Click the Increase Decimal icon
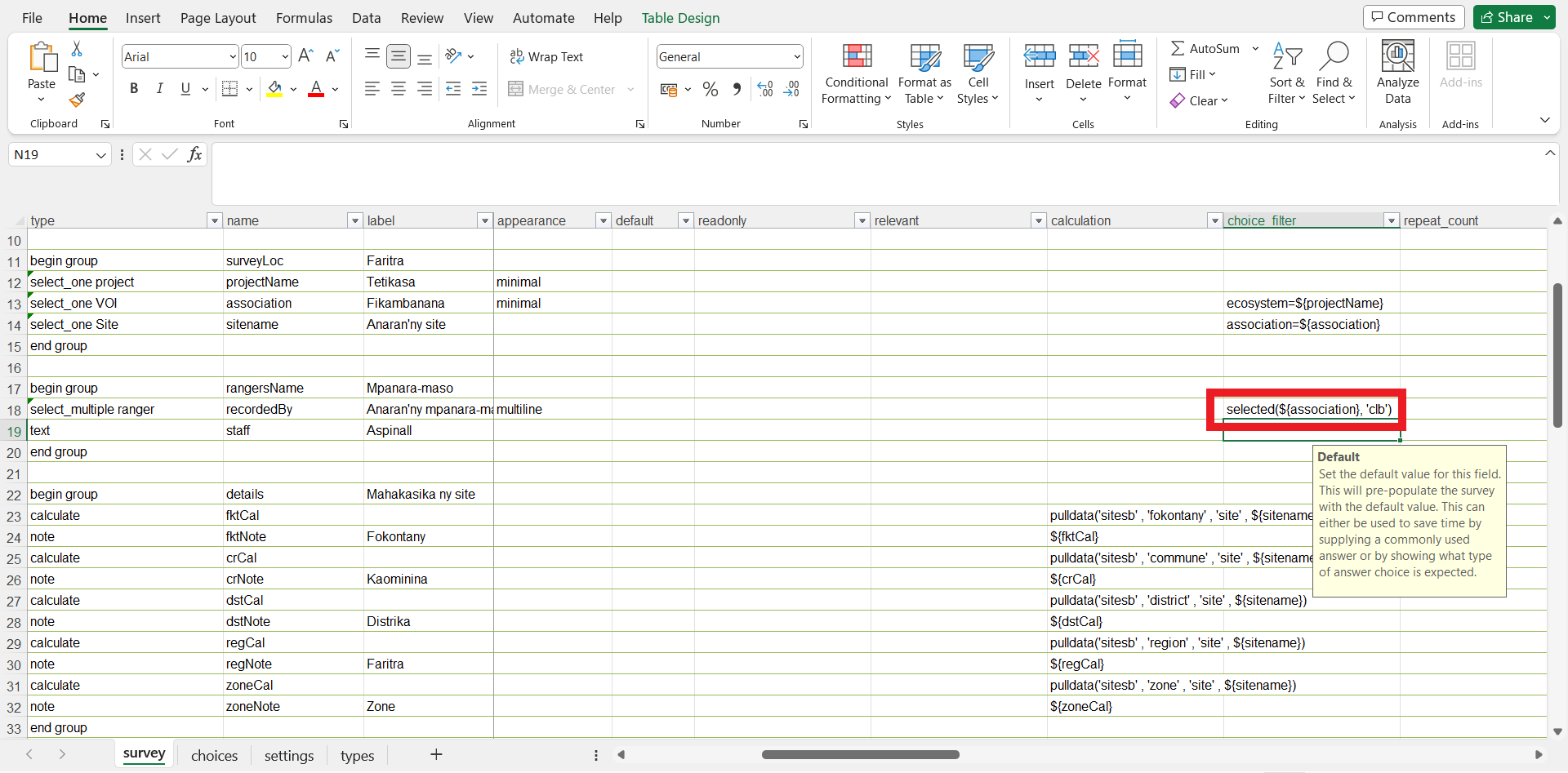 764,89
